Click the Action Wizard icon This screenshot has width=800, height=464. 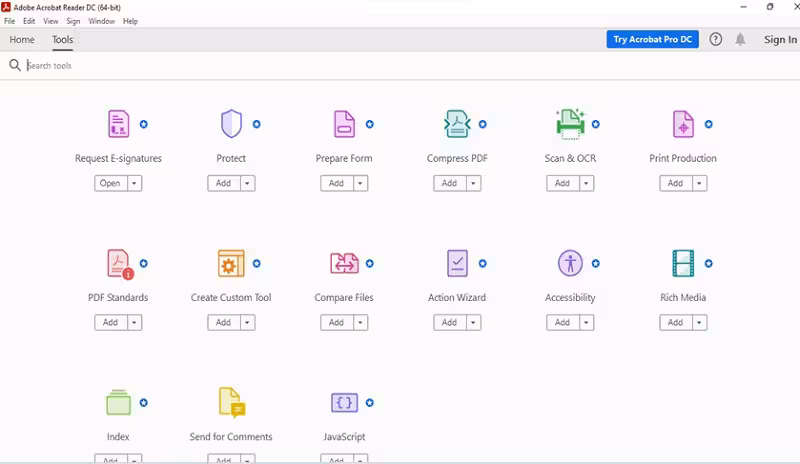[457, 263]
